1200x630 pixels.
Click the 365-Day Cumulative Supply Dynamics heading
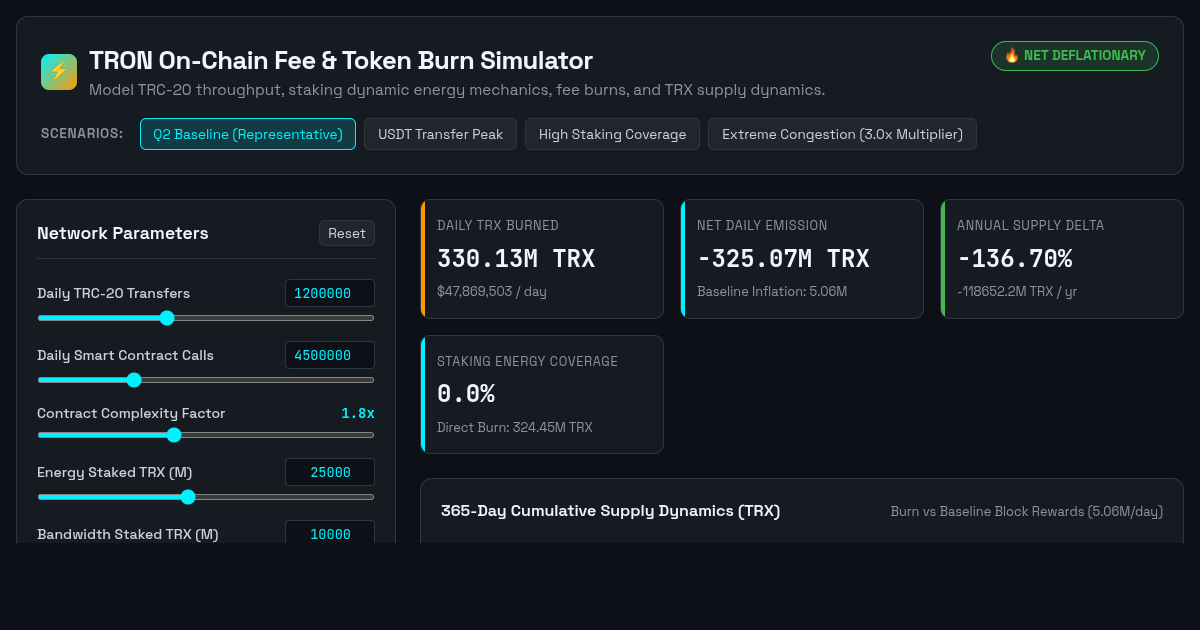(611, 511)
